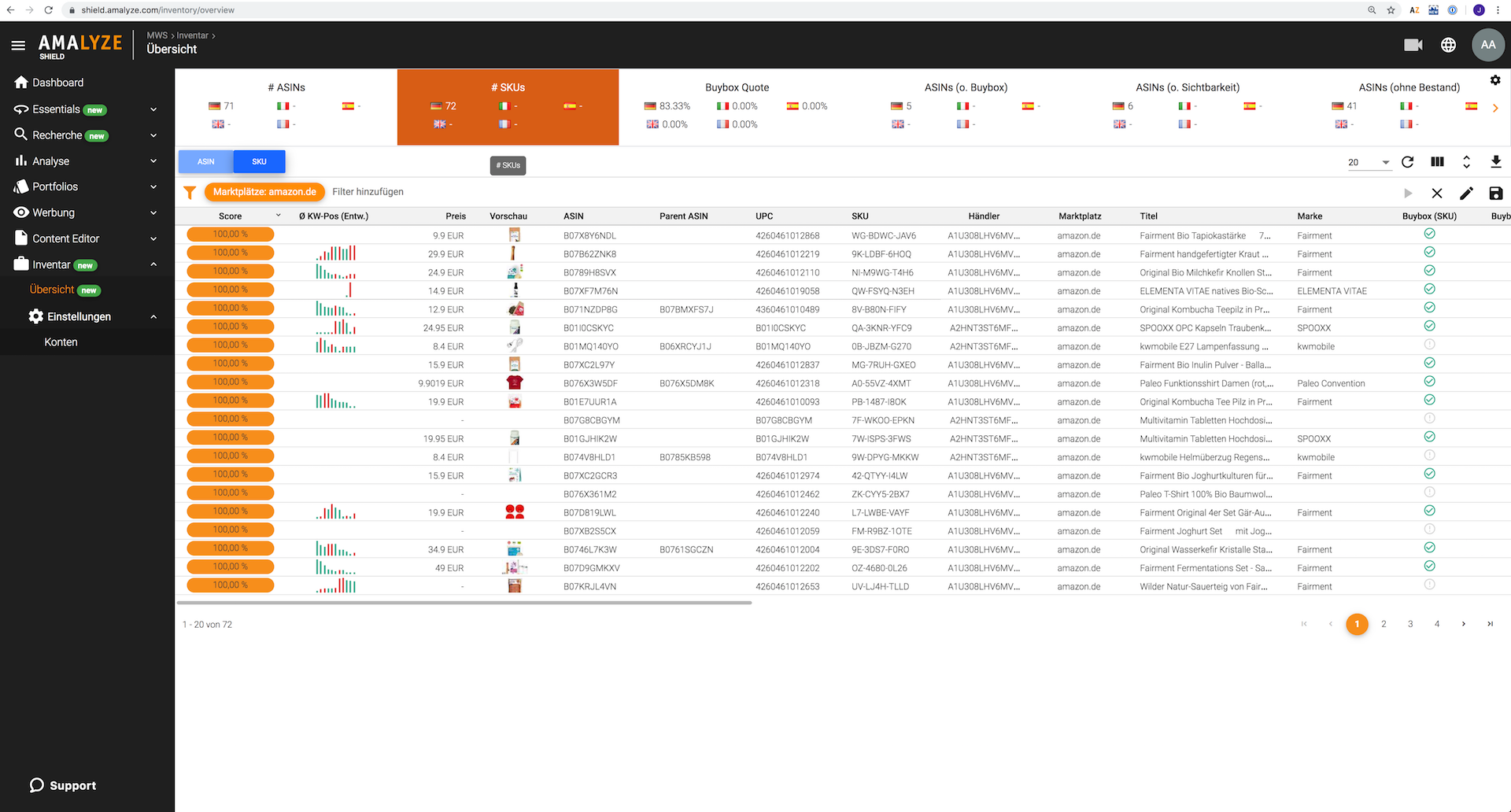Go to results page 3

[x=1410, y=624]
